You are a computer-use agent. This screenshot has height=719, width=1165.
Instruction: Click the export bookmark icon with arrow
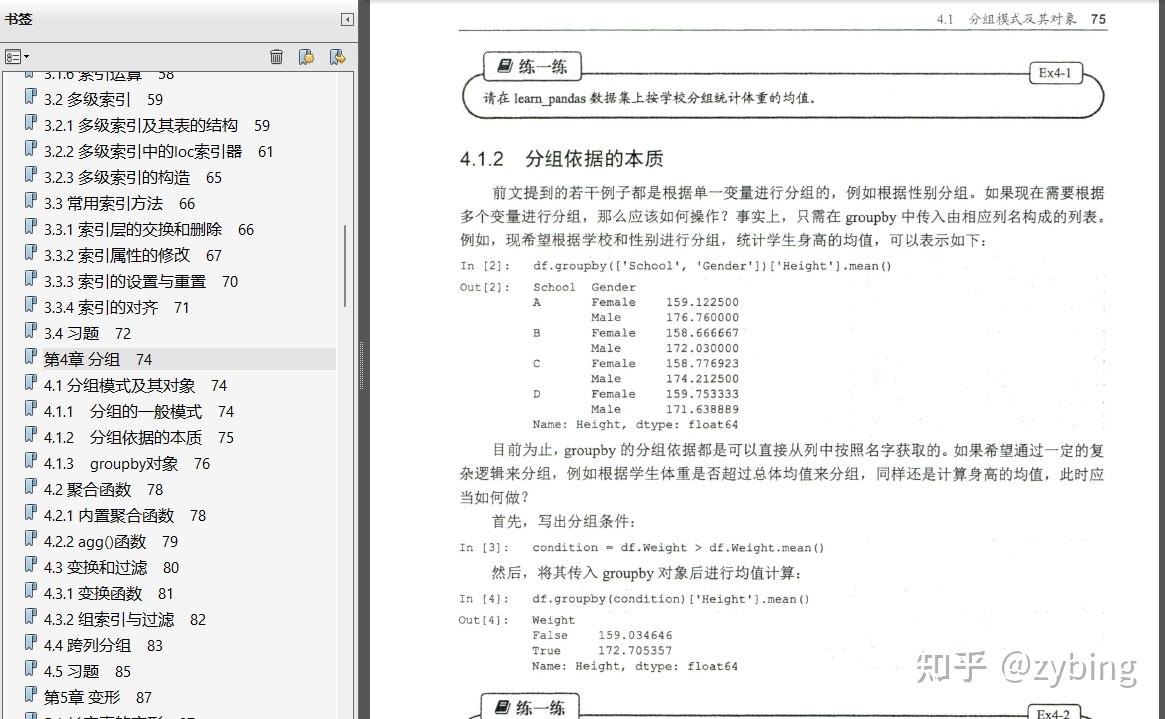pyautogui.click(x=338, y=57)
